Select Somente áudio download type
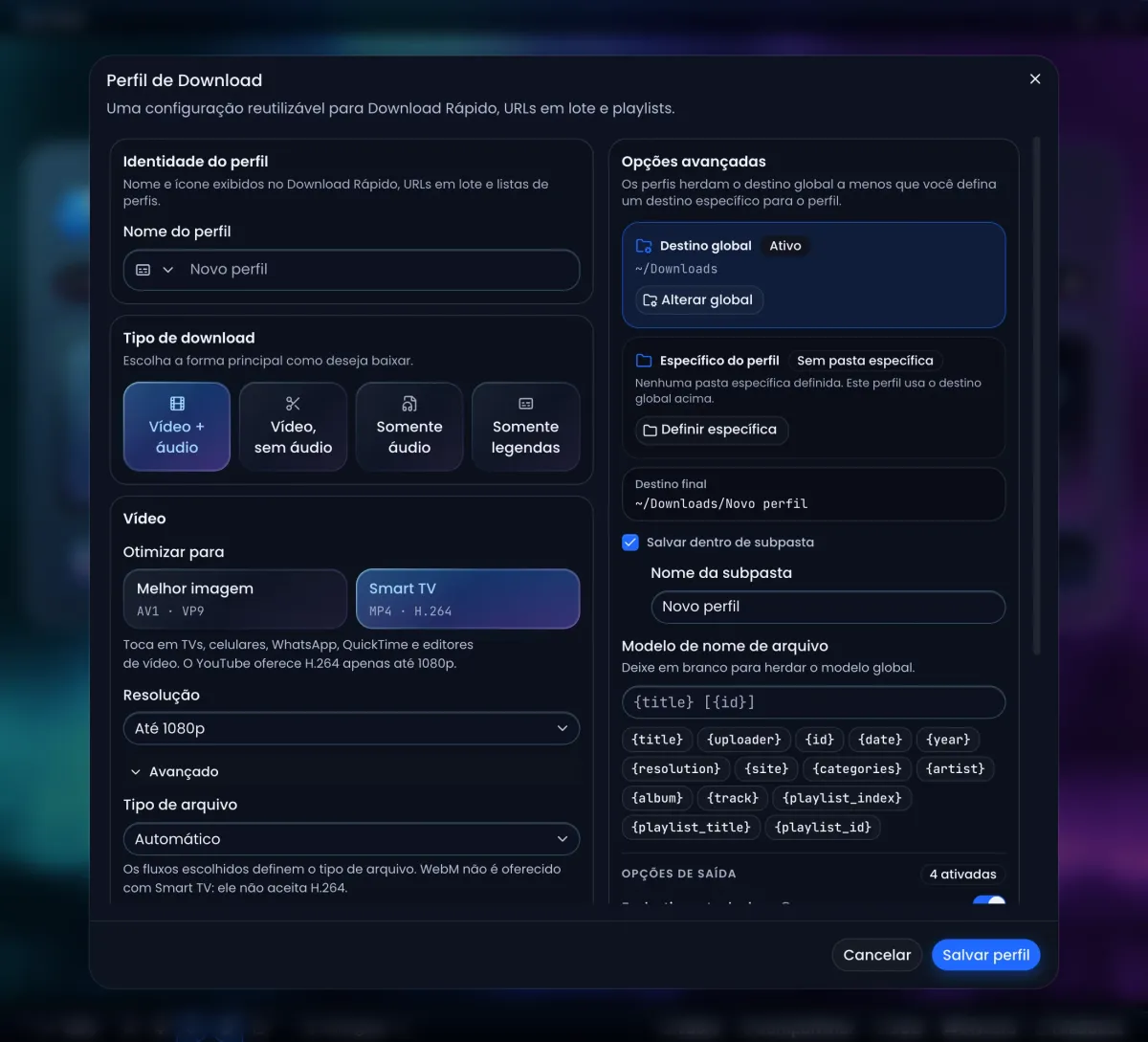Viewport: 1148px width, 1042px height. point(409,427)
